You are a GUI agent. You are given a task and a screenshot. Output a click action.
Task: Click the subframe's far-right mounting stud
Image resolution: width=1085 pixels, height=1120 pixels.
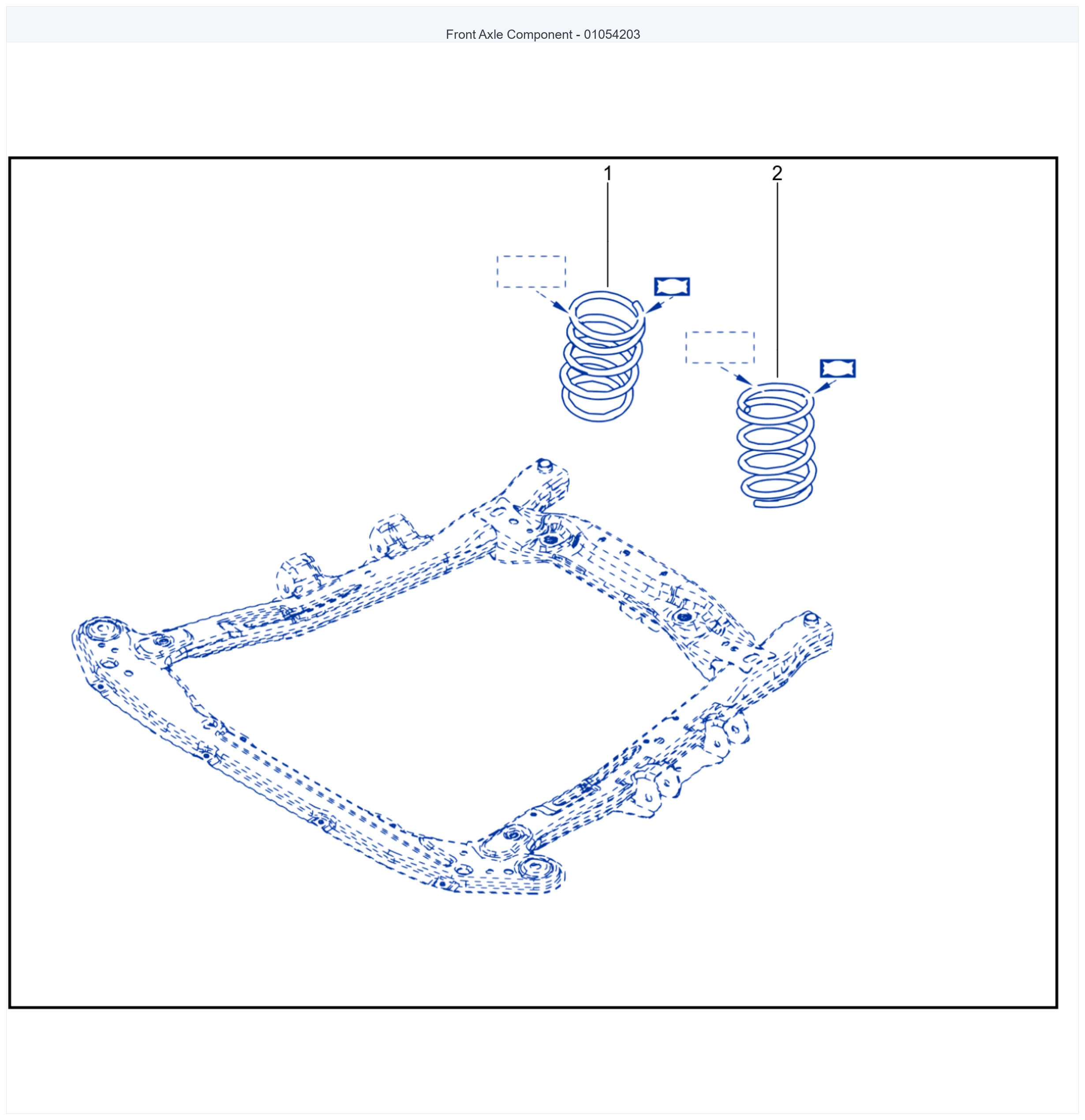[810, 618]
